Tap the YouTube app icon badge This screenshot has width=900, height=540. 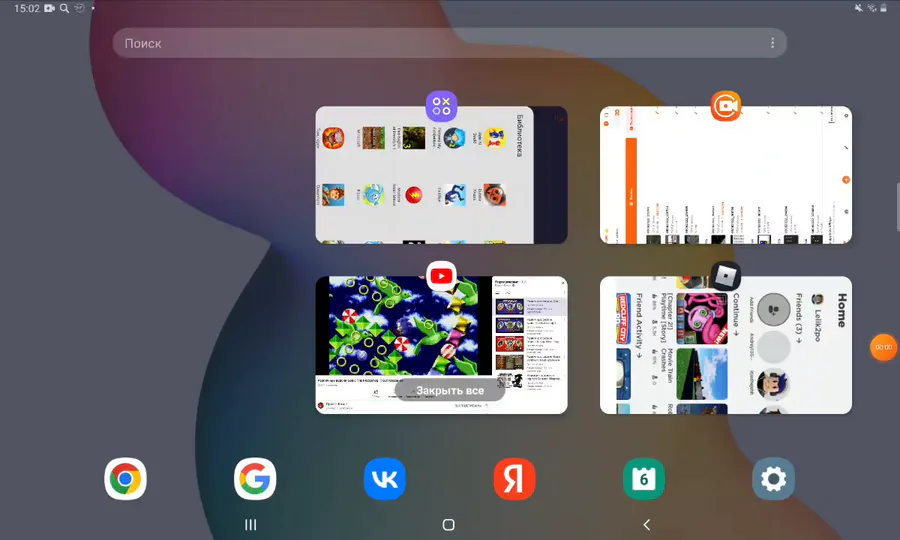(x=441, y=276)
